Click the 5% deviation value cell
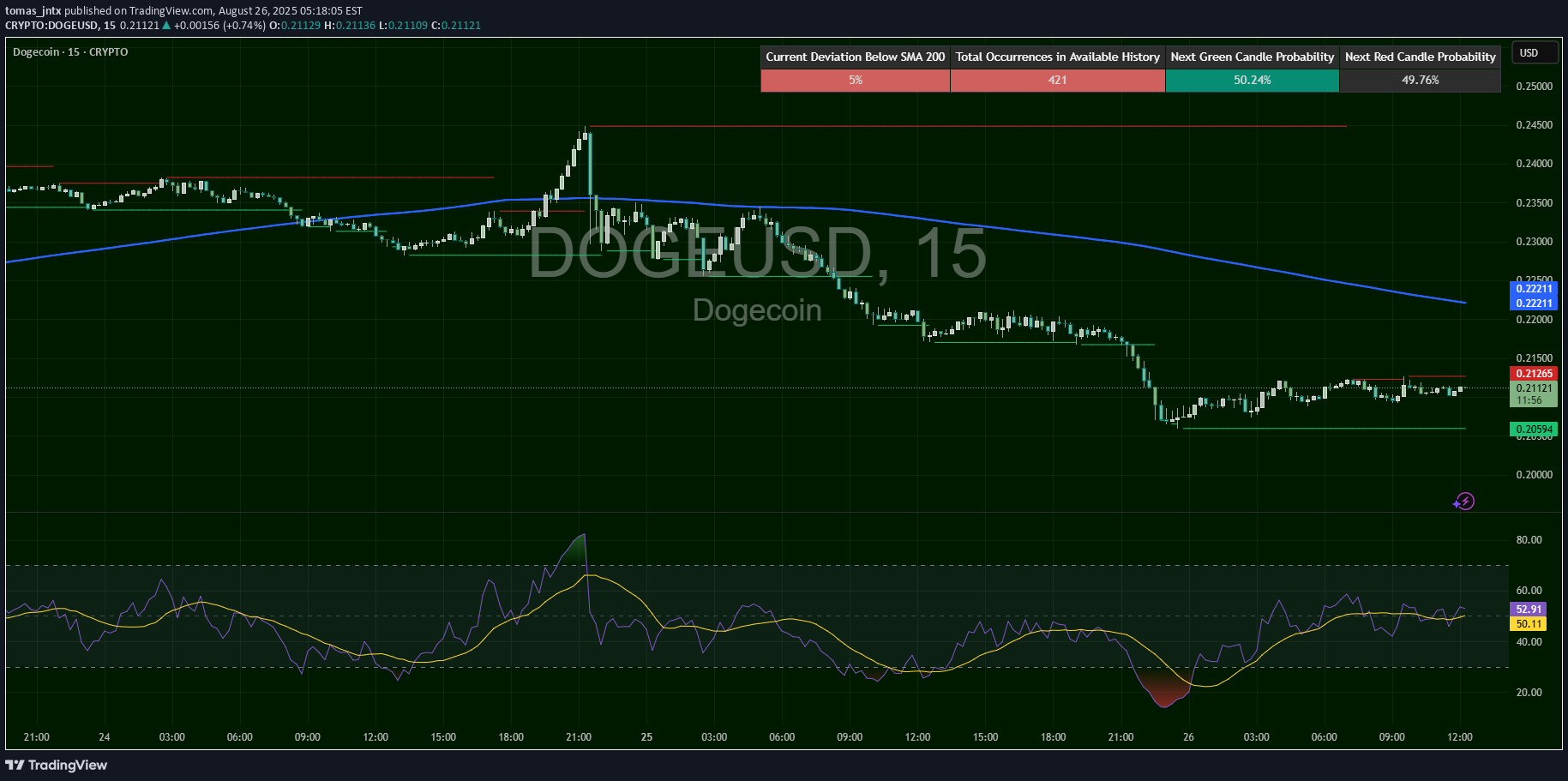1568x781 pixels. click(x=856, y=80)
